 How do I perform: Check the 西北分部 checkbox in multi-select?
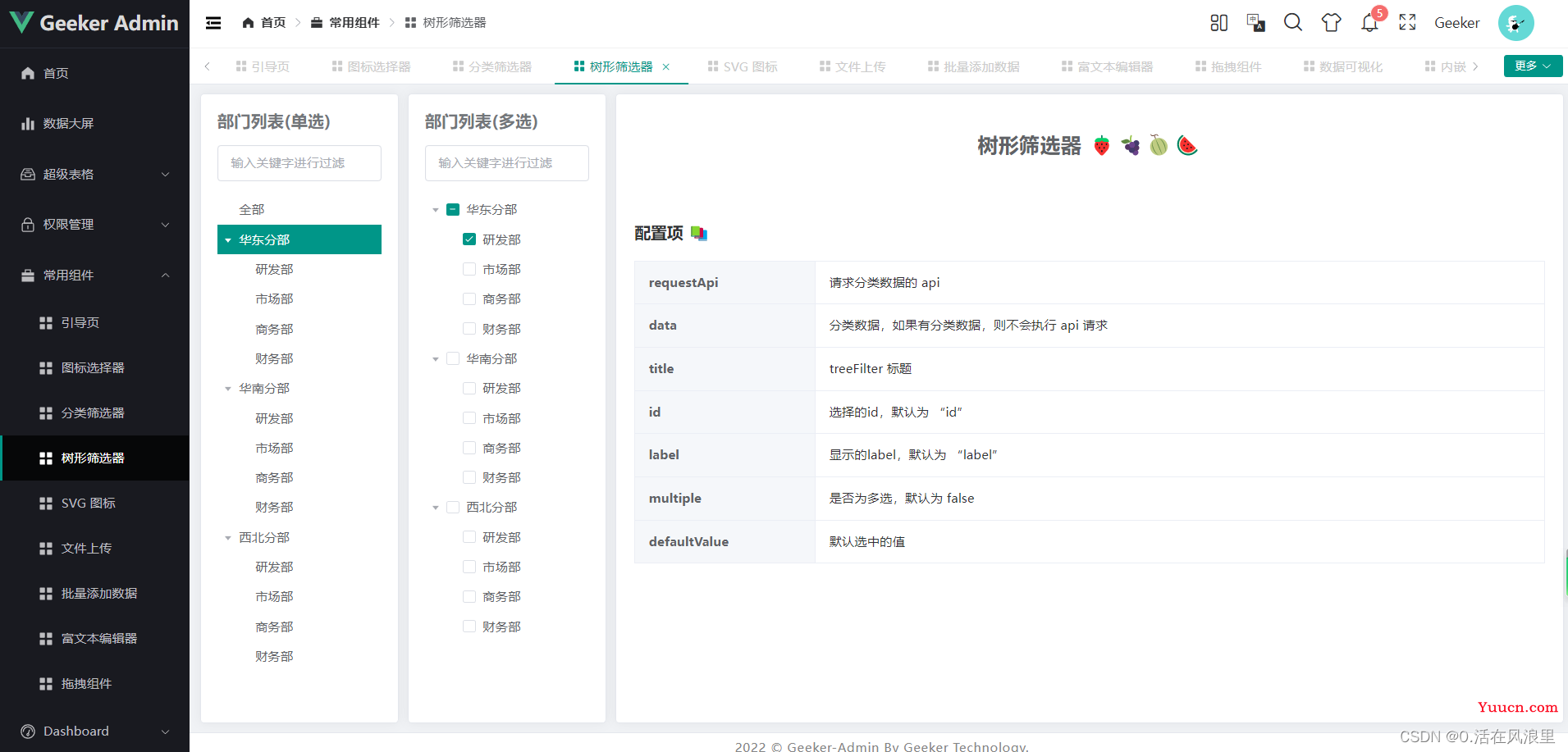[x=453, y=508]
